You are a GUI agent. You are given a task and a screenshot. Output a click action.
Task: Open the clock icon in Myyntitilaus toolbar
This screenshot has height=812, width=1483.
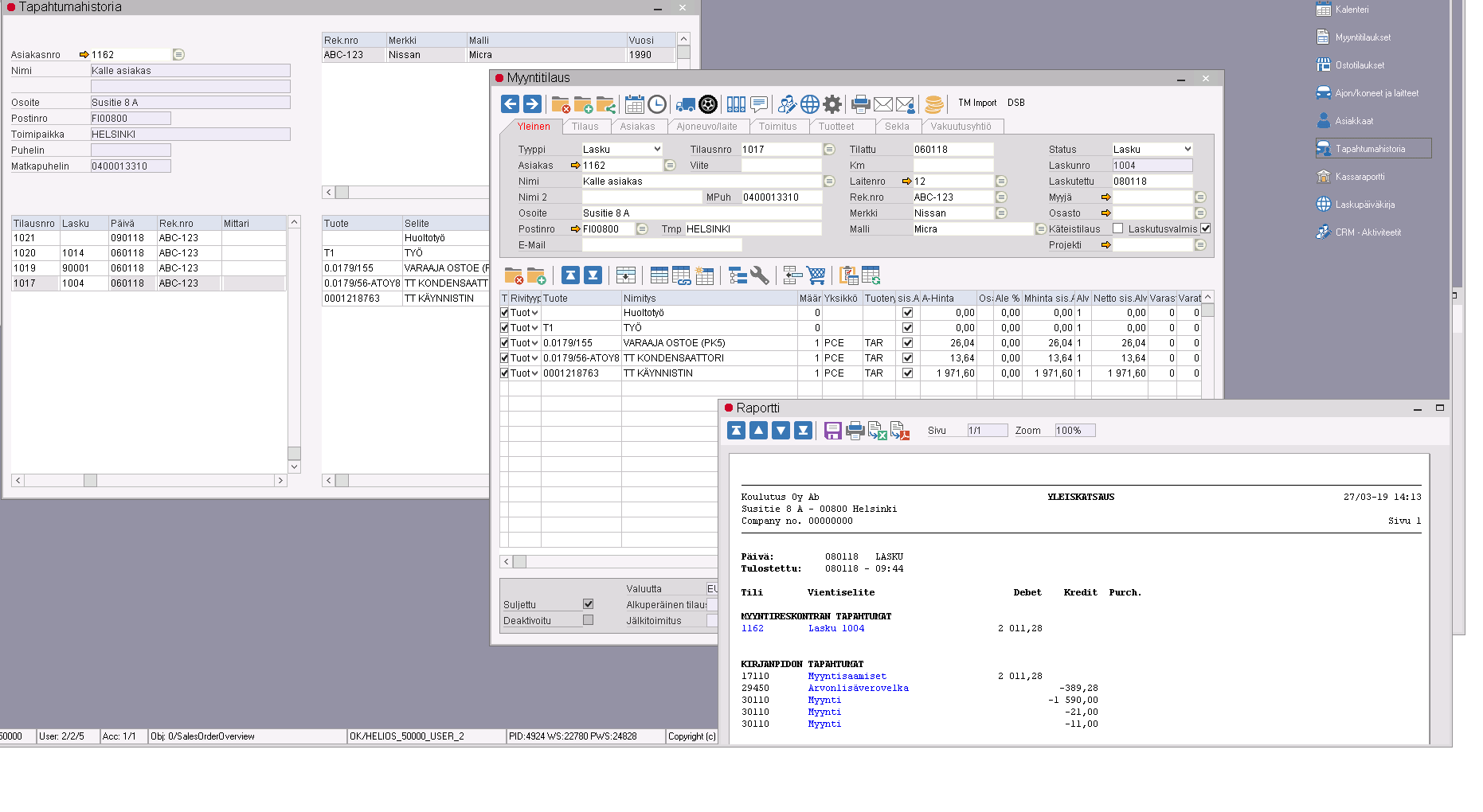click(x=657, y=104)
